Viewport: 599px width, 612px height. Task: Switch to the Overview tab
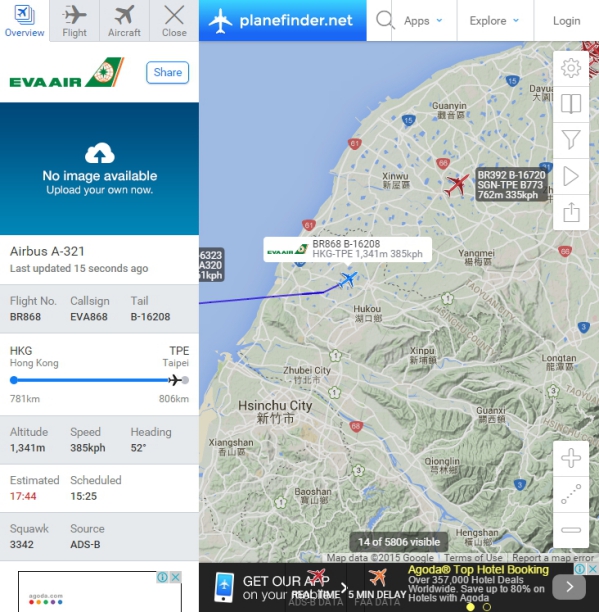pyautogui.click(x=24, y=20)
